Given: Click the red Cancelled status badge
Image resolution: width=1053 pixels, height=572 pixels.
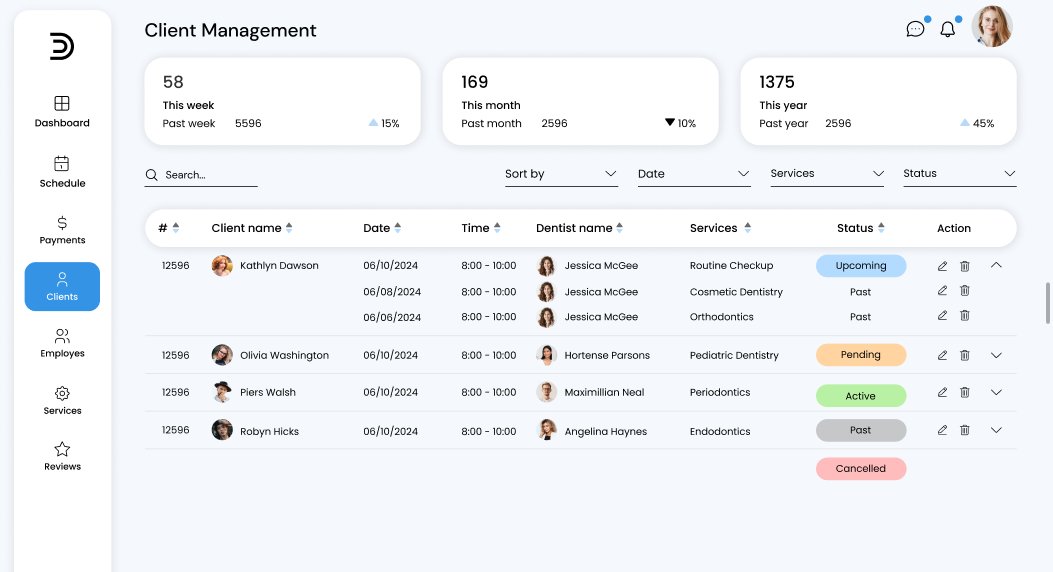Looking at the screenshot, I should point(860,468).
